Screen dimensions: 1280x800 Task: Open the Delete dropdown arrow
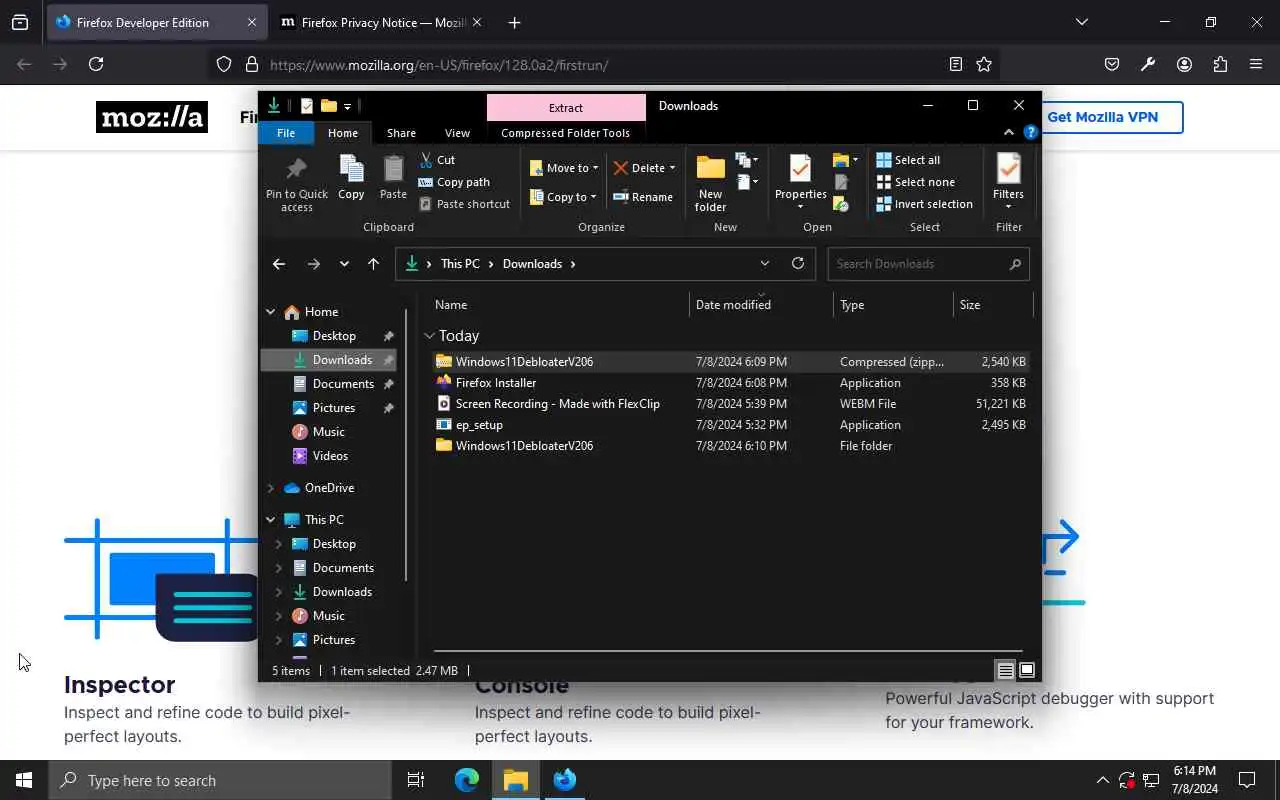pos(672,168)
